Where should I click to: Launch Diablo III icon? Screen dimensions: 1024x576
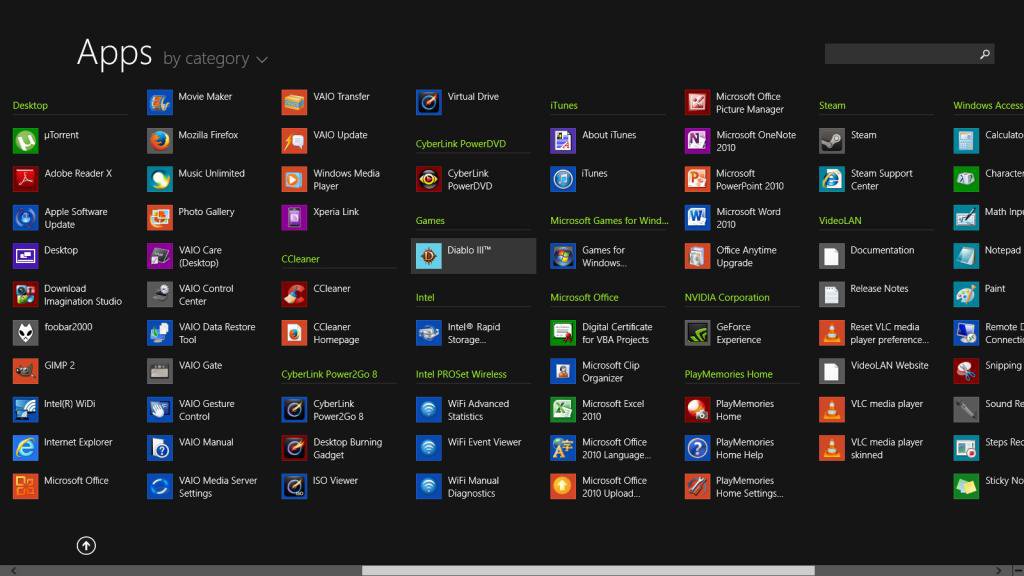[429, 256]
